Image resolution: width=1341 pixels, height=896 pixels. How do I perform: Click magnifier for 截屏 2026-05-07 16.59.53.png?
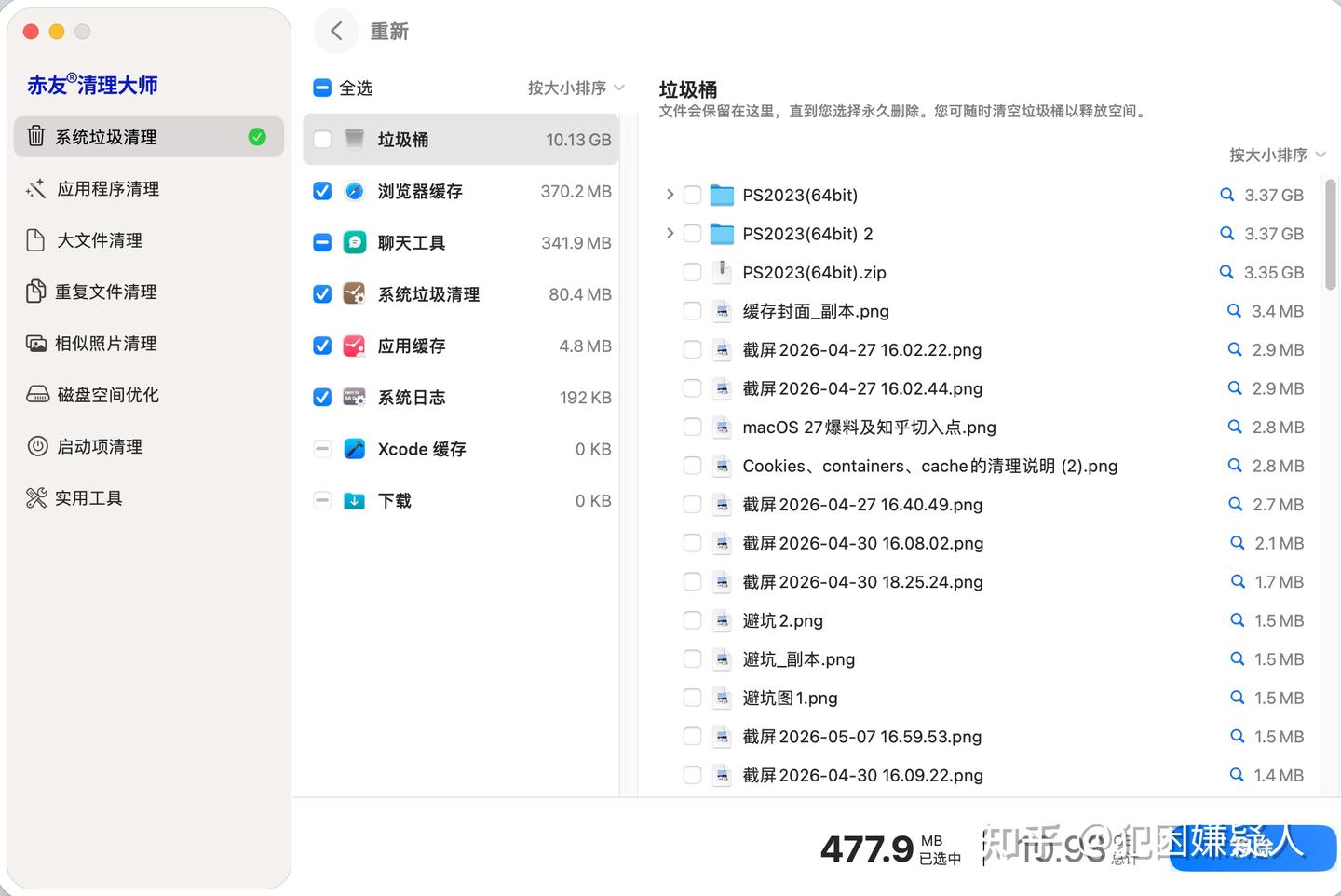pyautogui.click(x=1238, y=736)
